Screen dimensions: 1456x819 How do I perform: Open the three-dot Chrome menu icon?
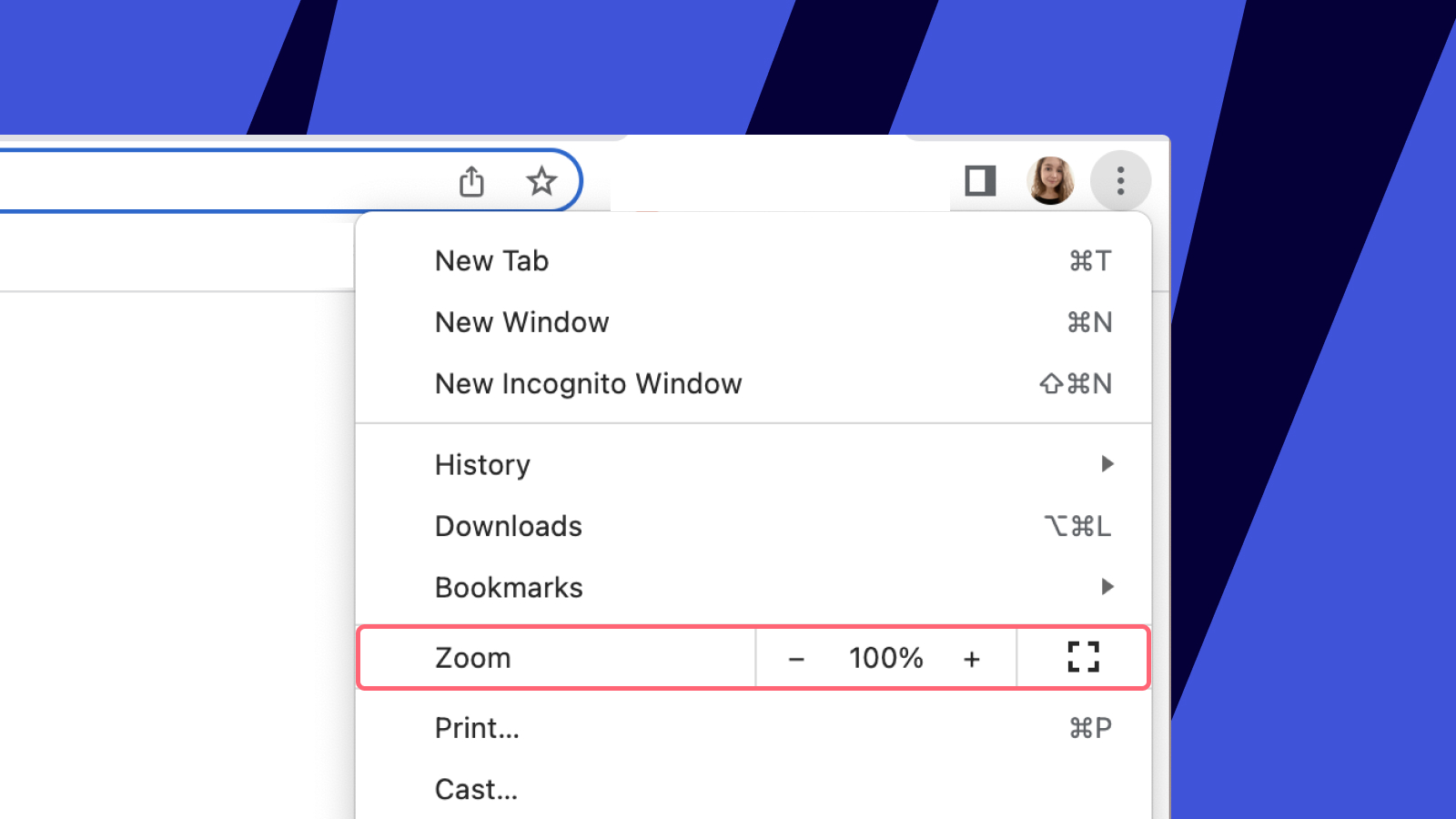[x=1120, y=181]
